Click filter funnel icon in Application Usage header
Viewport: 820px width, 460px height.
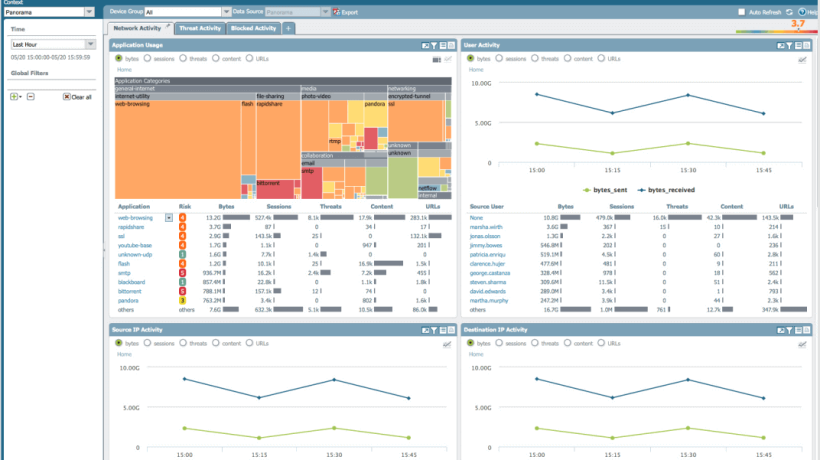tap(434, 46)
